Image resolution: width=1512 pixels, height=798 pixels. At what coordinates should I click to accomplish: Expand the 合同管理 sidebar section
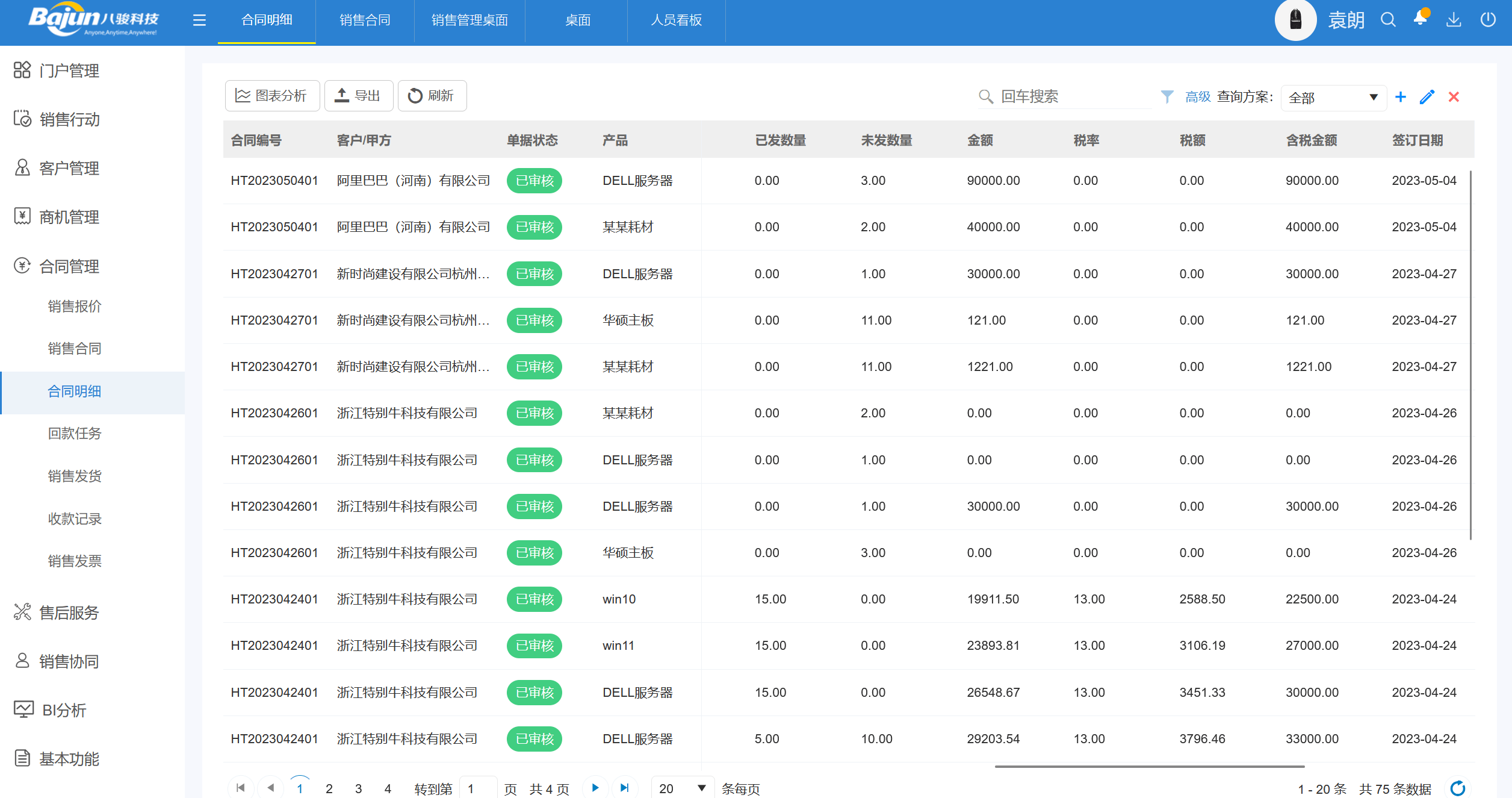[69, 266]
